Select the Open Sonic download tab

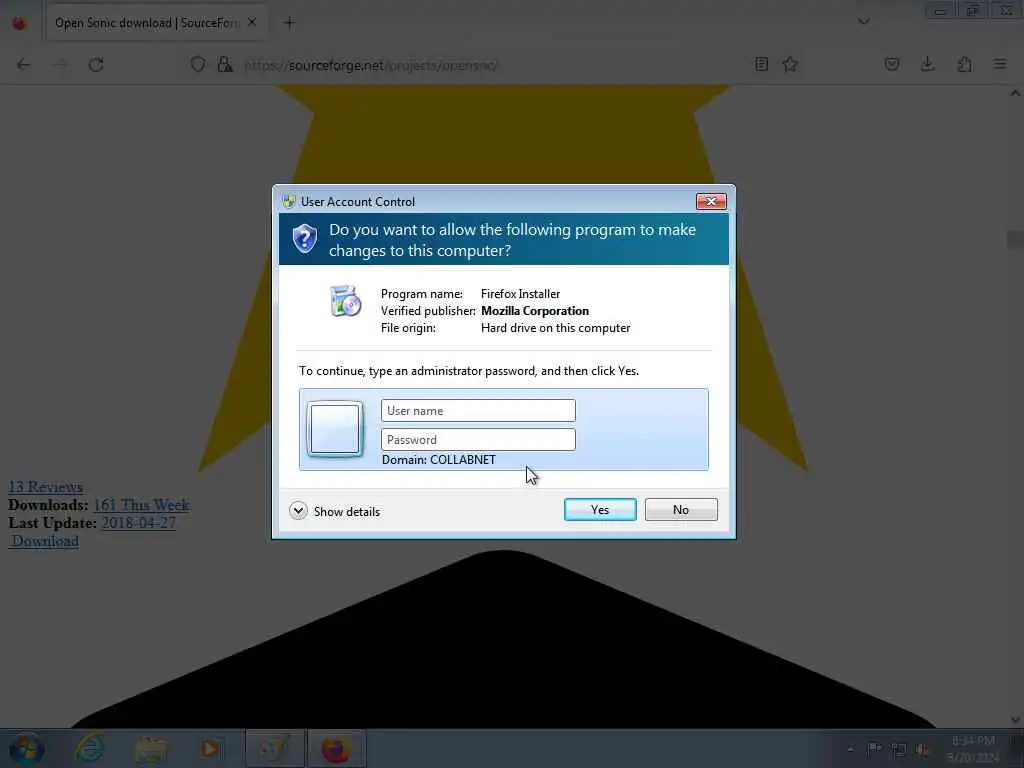155,23
